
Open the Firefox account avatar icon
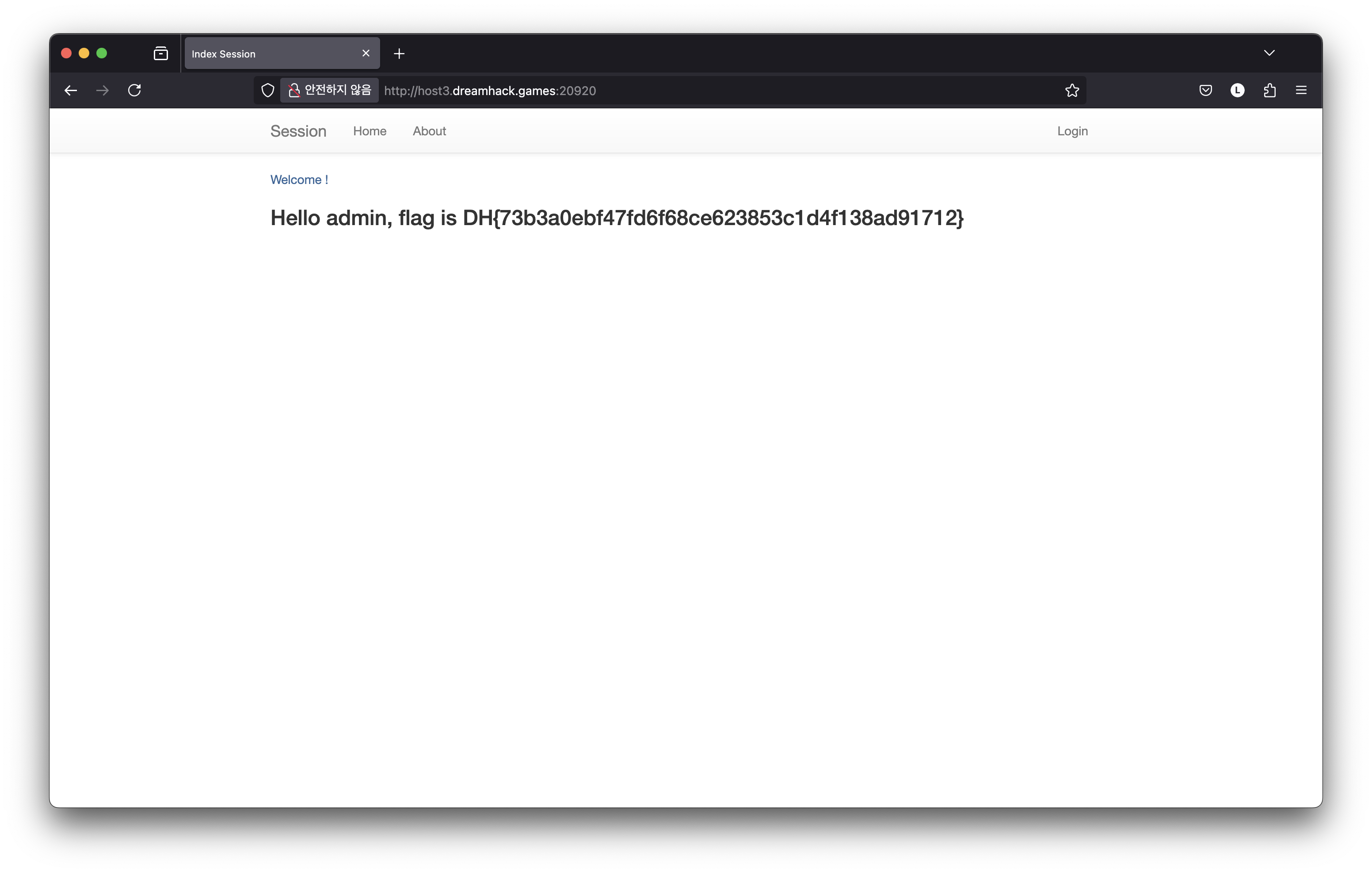coord(1237,90)
